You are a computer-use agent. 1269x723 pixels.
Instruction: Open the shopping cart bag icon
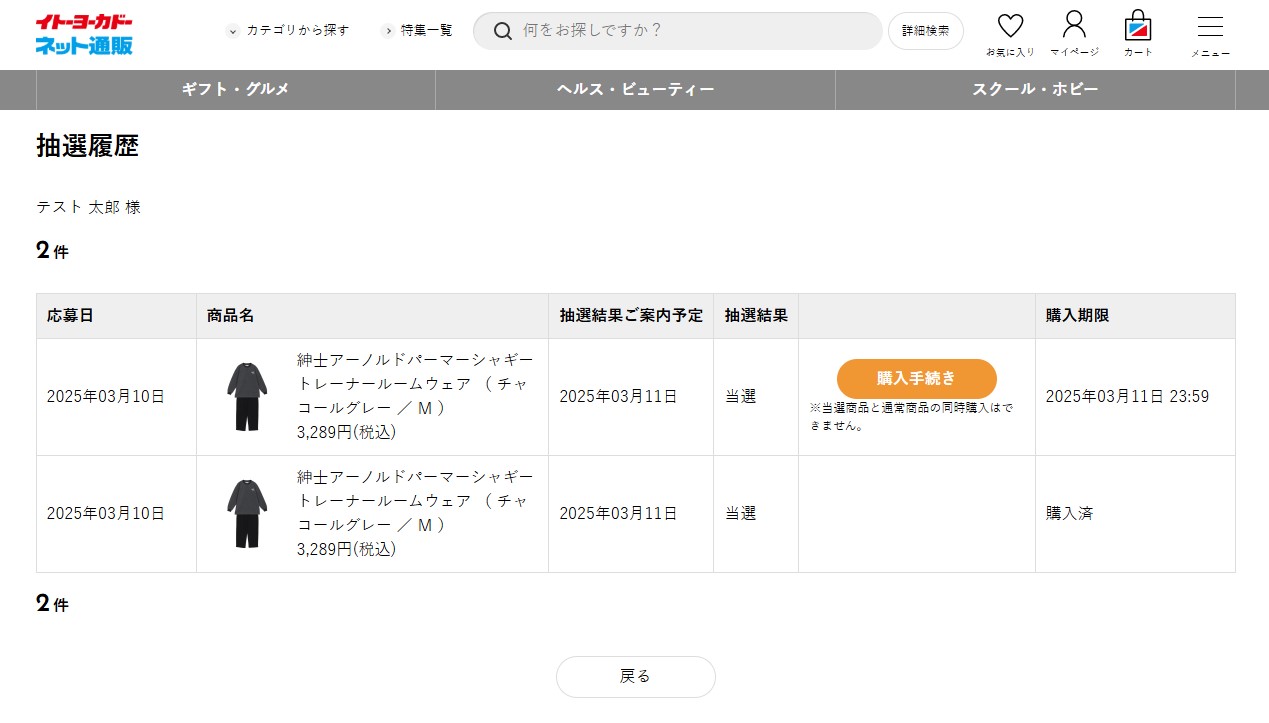point(1137,26)
